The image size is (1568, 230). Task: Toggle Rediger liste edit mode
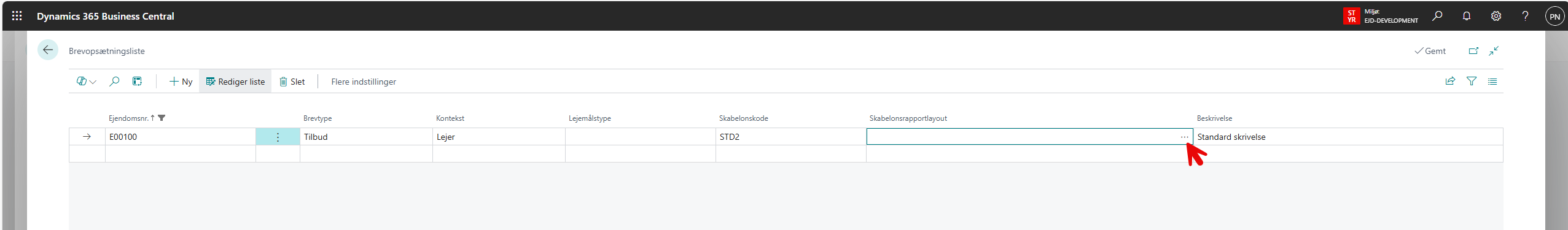(x=235, y=82)
